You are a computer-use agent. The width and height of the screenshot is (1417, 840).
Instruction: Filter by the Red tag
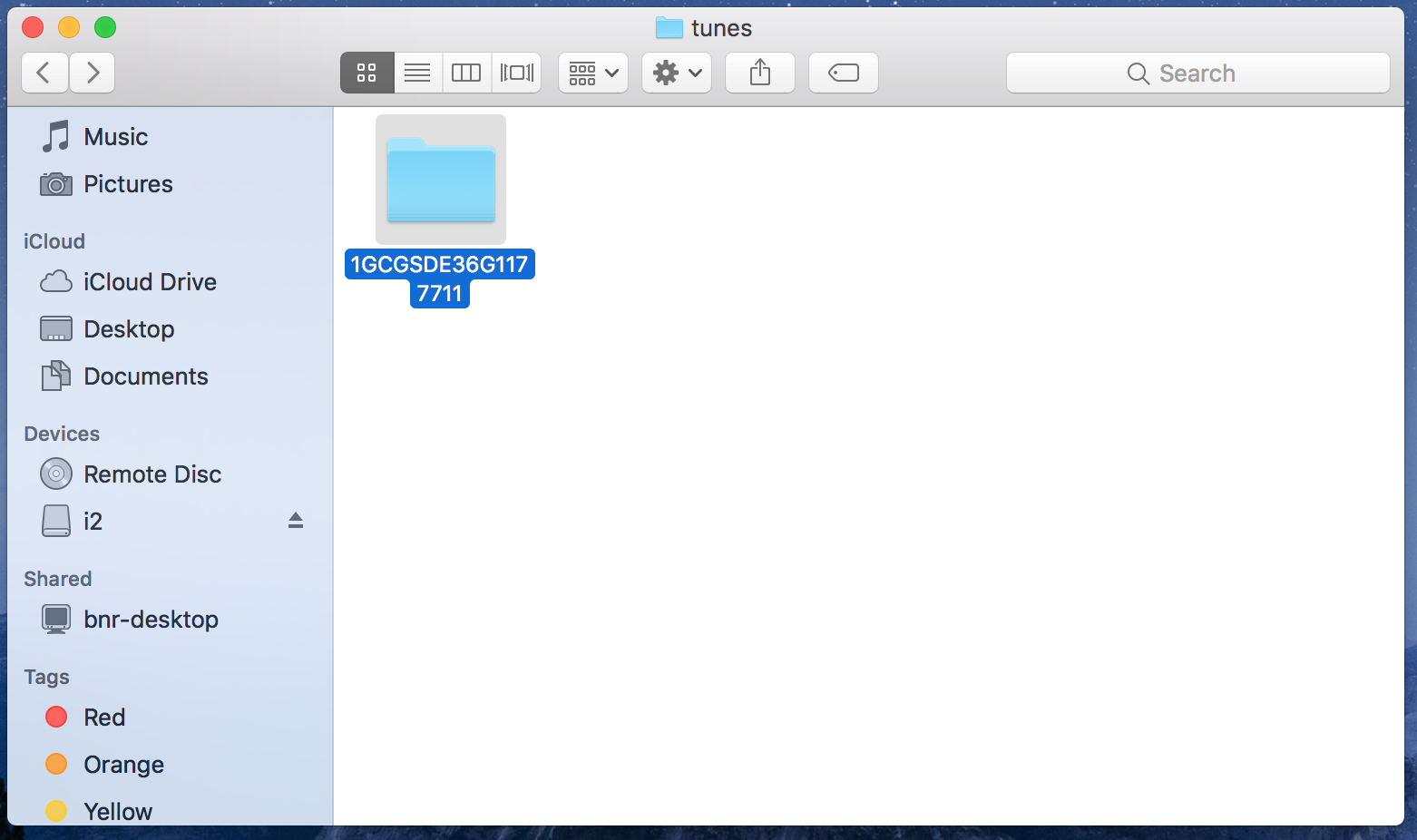pyautogui.click(x=170, y=718)
